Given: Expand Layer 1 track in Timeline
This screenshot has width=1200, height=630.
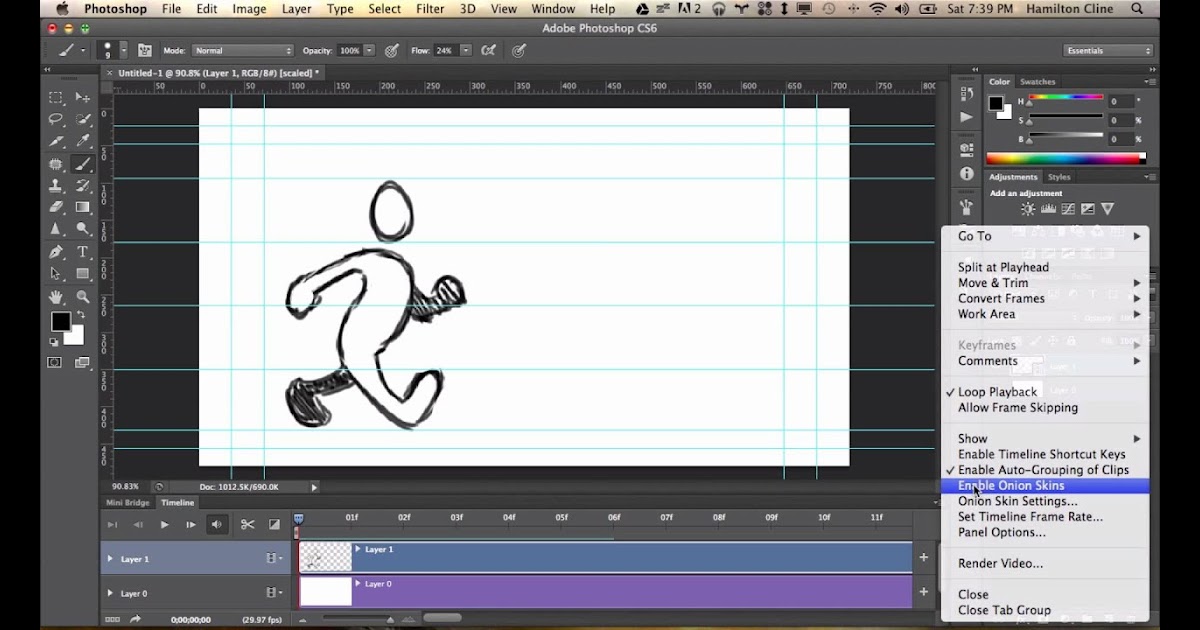Looking at the screenshot, I should 110,559.
